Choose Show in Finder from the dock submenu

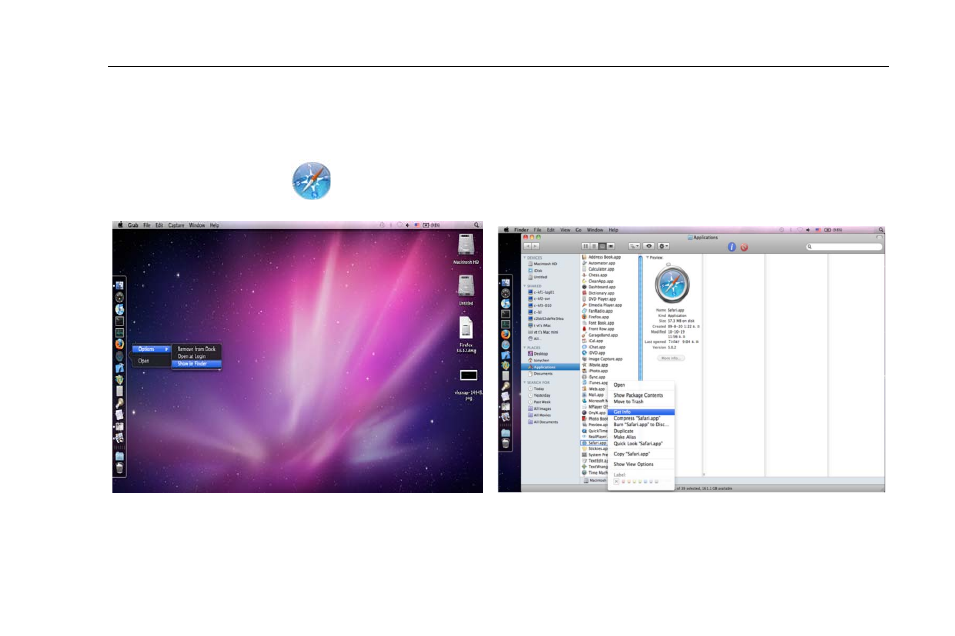point(196,364)
